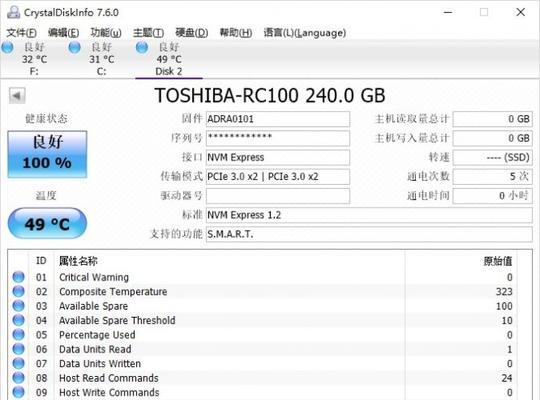Select the Host Write Commands attribute name

[x=109, y=393]
